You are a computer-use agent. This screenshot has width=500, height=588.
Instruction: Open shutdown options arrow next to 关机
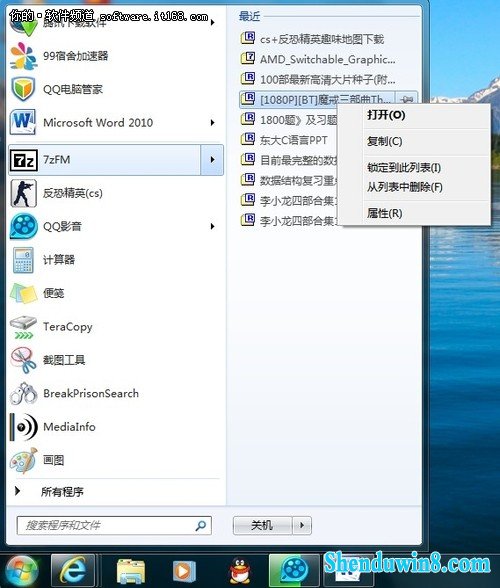coord(302,525)
